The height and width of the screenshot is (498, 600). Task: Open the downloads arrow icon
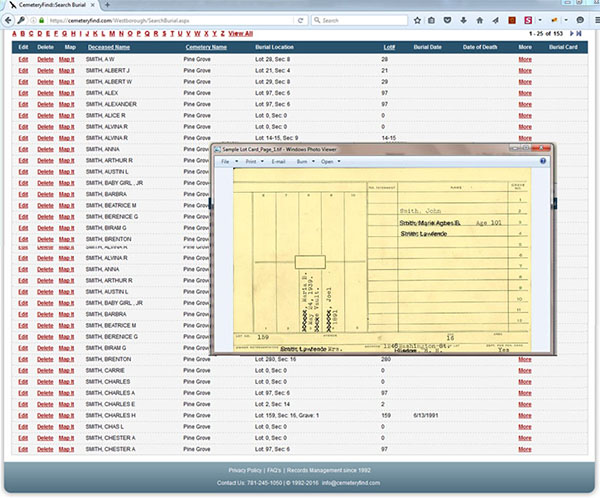[463, 20]
